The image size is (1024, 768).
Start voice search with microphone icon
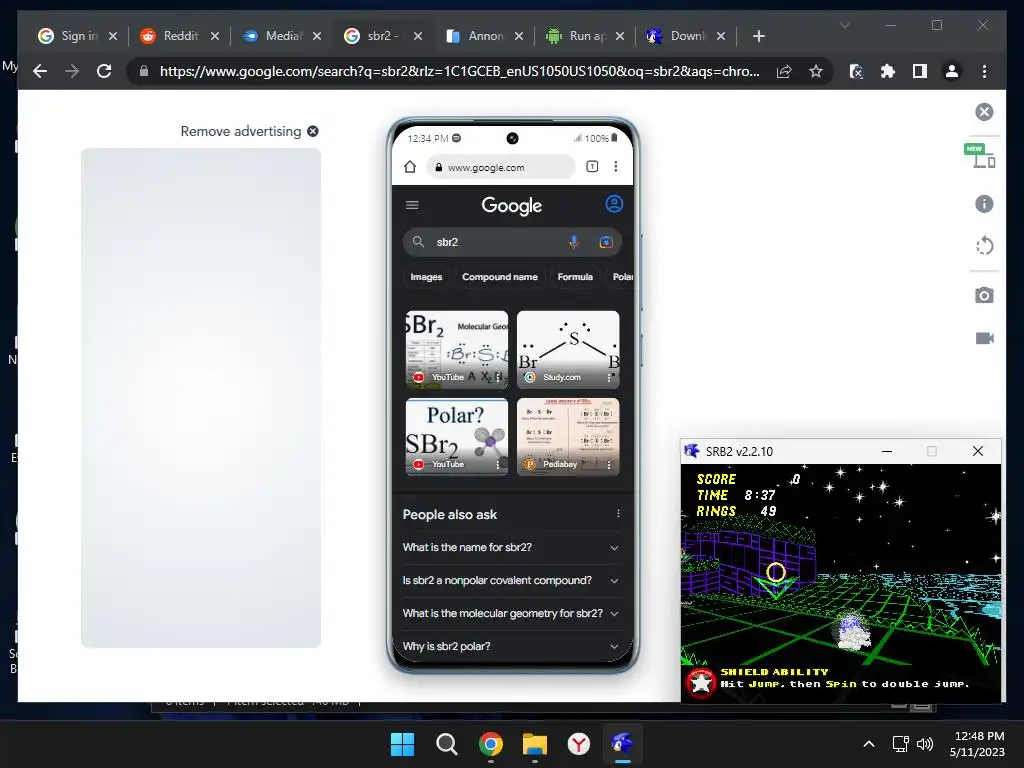[573, 242]
